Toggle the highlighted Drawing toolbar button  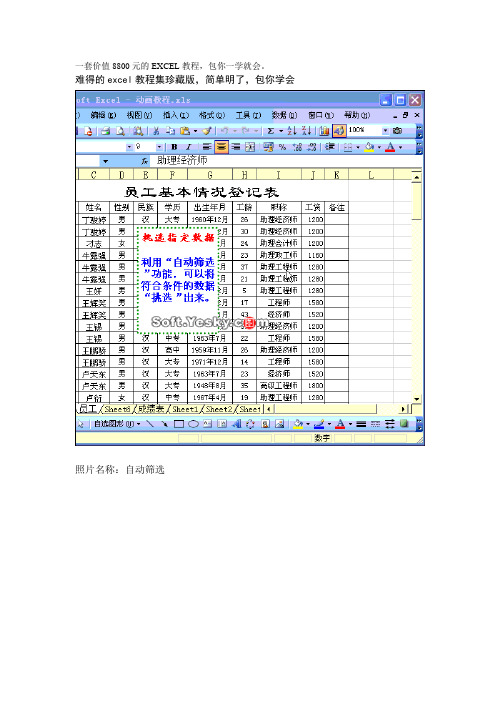point(339,131)
